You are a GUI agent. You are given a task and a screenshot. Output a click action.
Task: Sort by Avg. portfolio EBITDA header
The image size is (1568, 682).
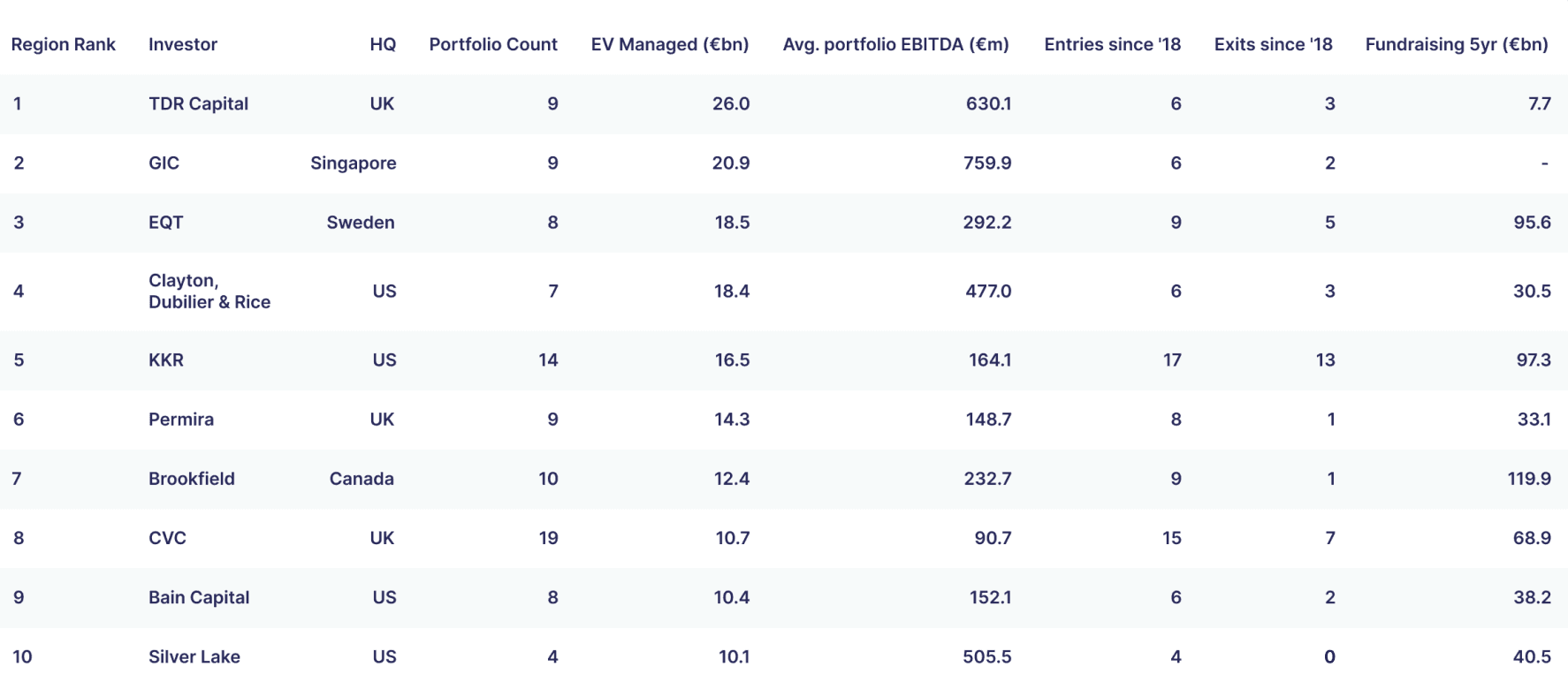pos(895,44)
